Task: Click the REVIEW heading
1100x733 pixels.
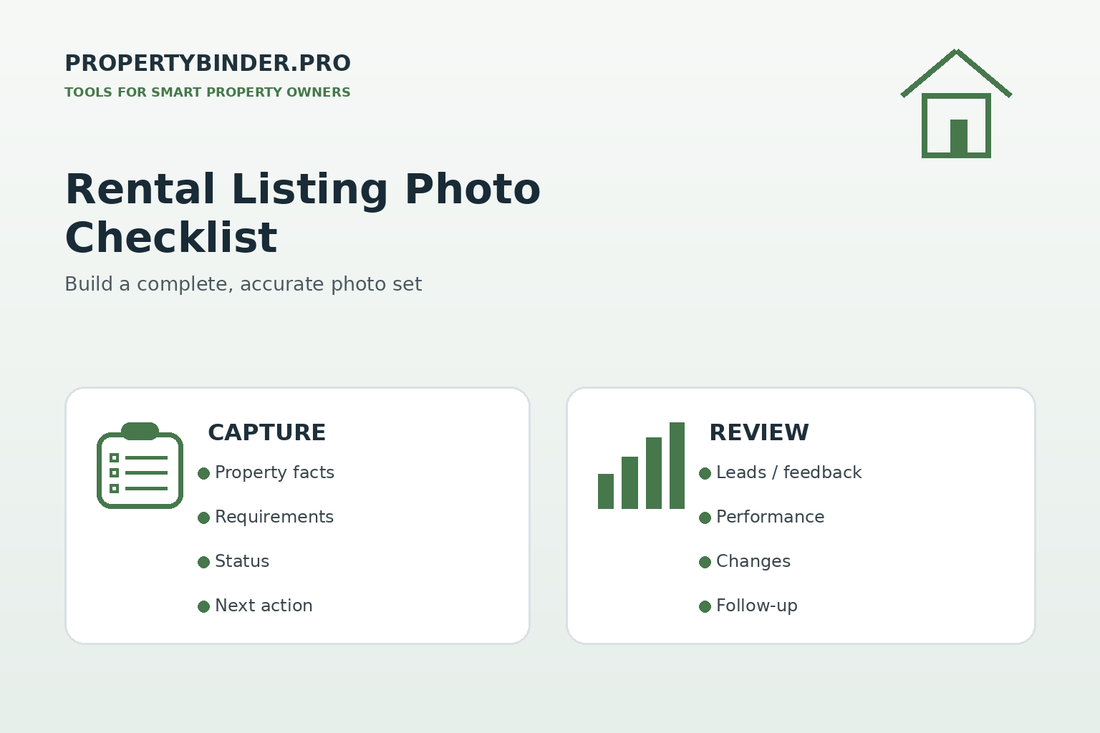Action: pyautogui.click(x=759, y=432)
